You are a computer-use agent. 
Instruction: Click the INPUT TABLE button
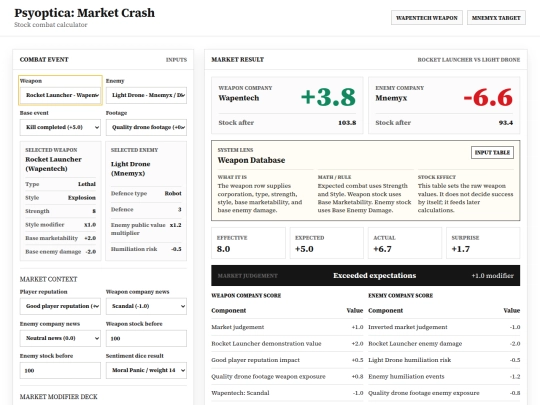click(492, 153)
